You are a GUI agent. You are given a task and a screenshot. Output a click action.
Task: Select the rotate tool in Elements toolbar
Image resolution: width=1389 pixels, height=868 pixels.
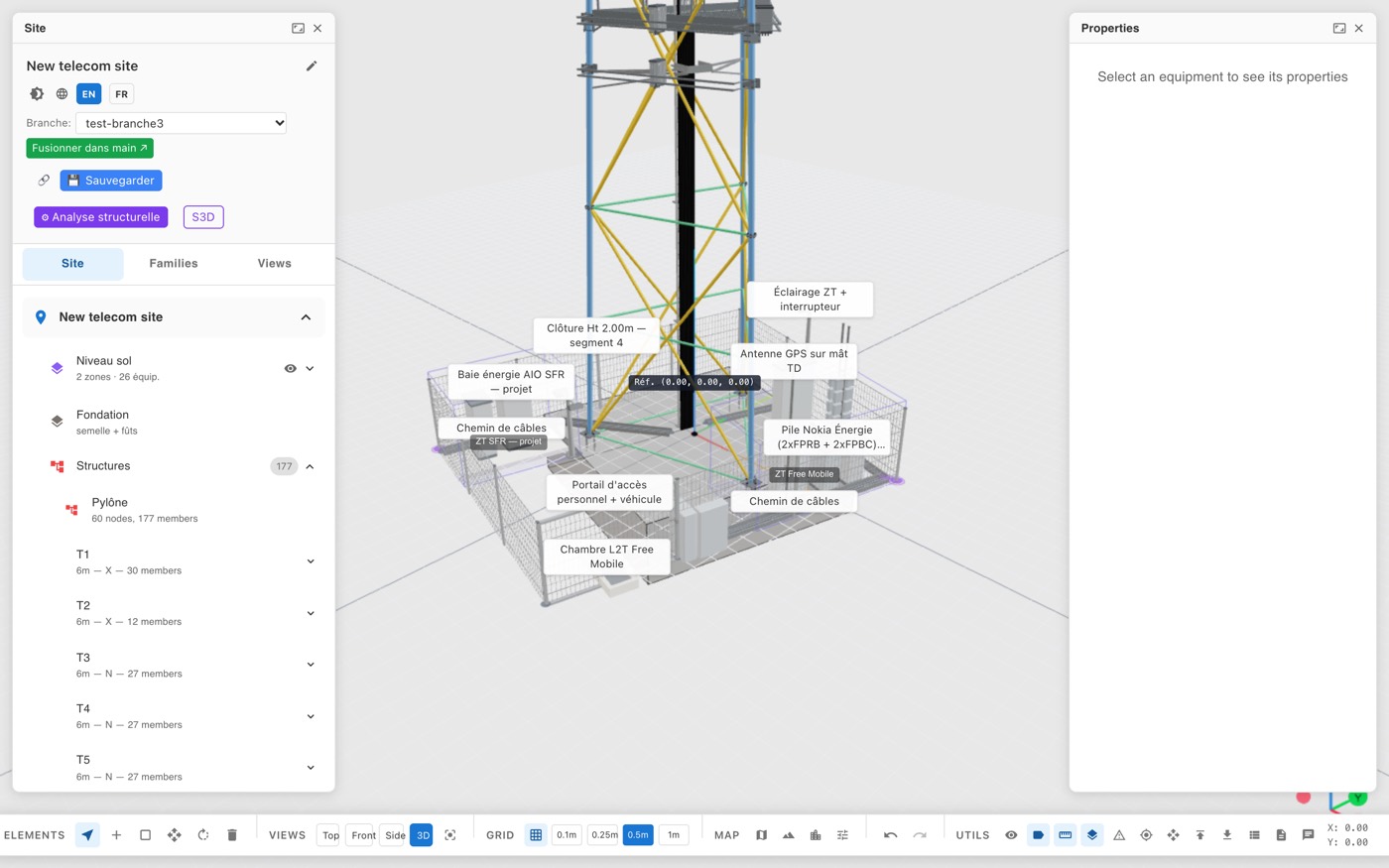[x=203, y=835]
